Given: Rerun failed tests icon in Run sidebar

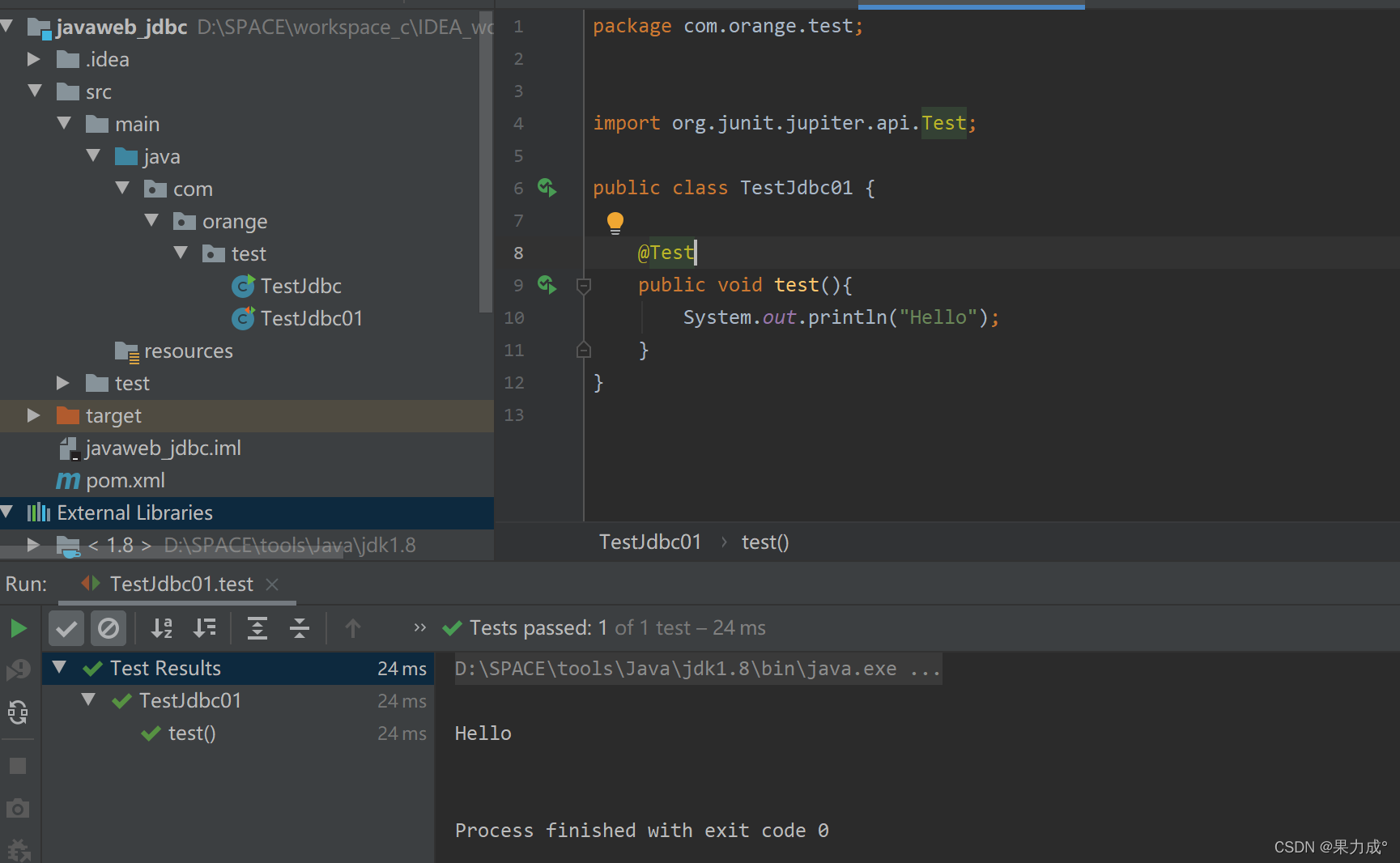Looking at the screenshot, I should 18,670.
